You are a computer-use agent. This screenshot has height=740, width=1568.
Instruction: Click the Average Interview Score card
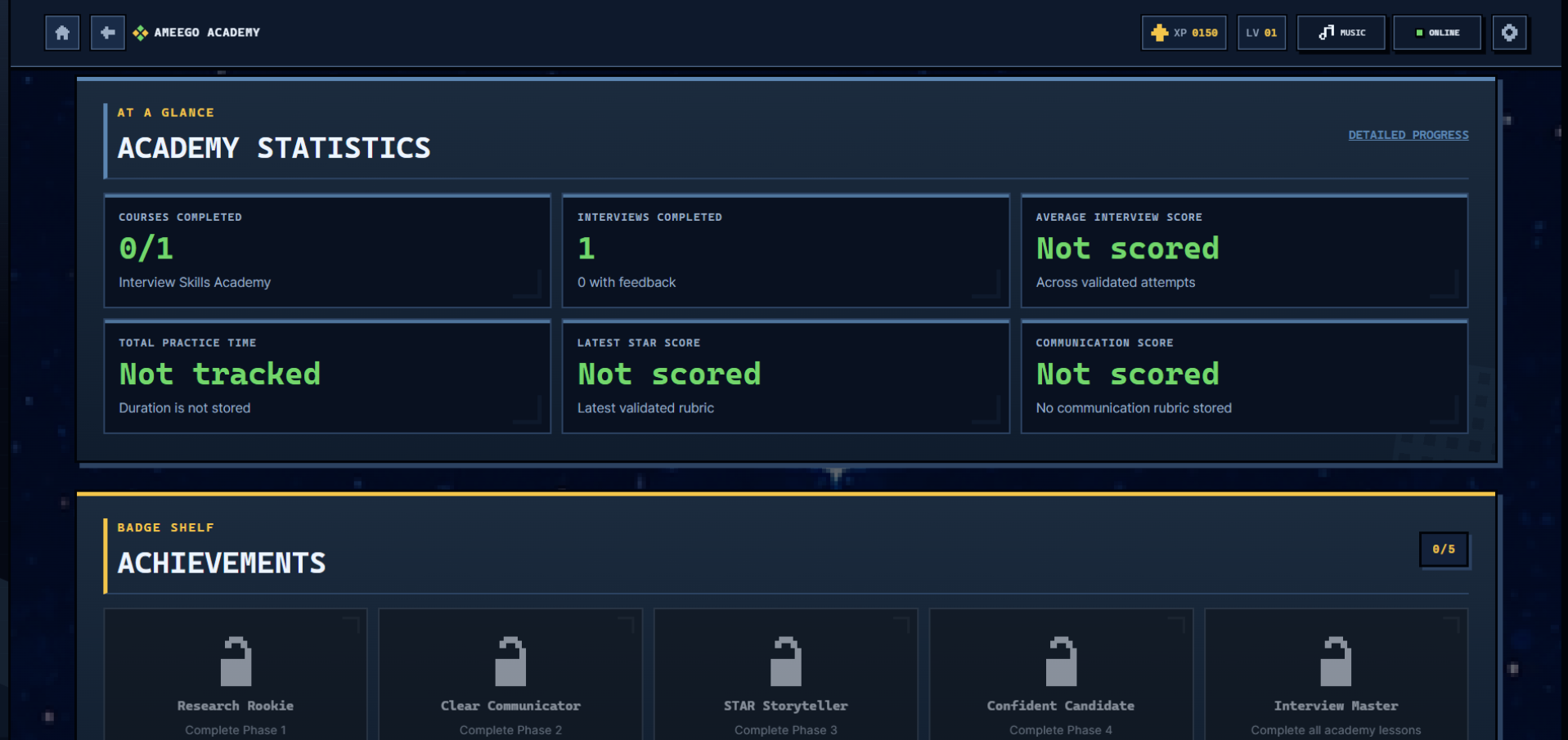click(x=1244, y=251)
